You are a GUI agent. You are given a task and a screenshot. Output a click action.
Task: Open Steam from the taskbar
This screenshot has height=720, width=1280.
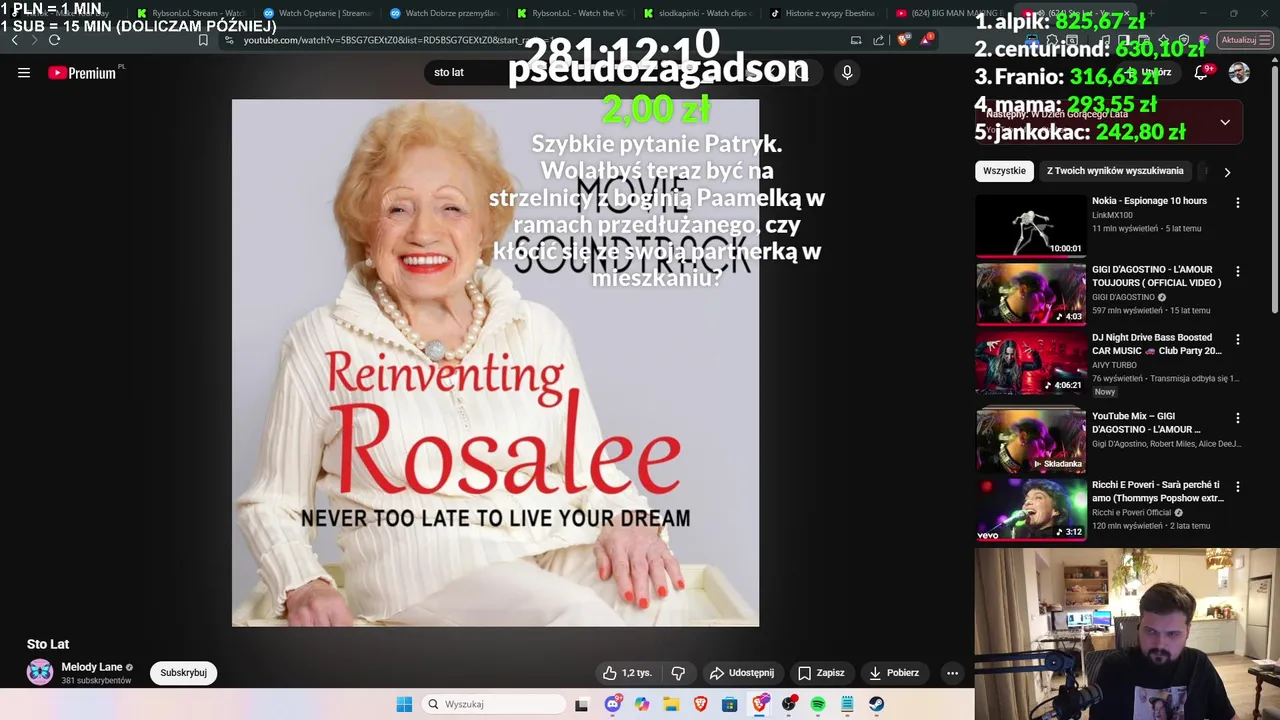pos(876,704)
